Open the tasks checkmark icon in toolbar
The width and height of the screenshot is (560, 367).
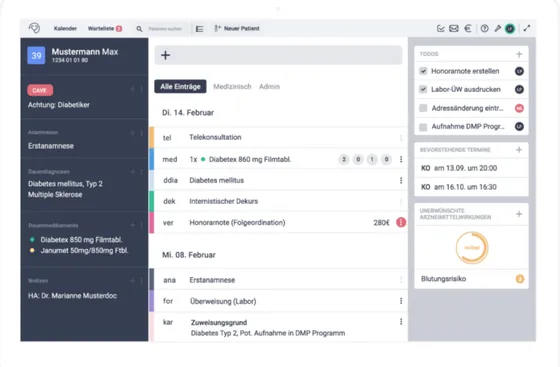point(441,29)
